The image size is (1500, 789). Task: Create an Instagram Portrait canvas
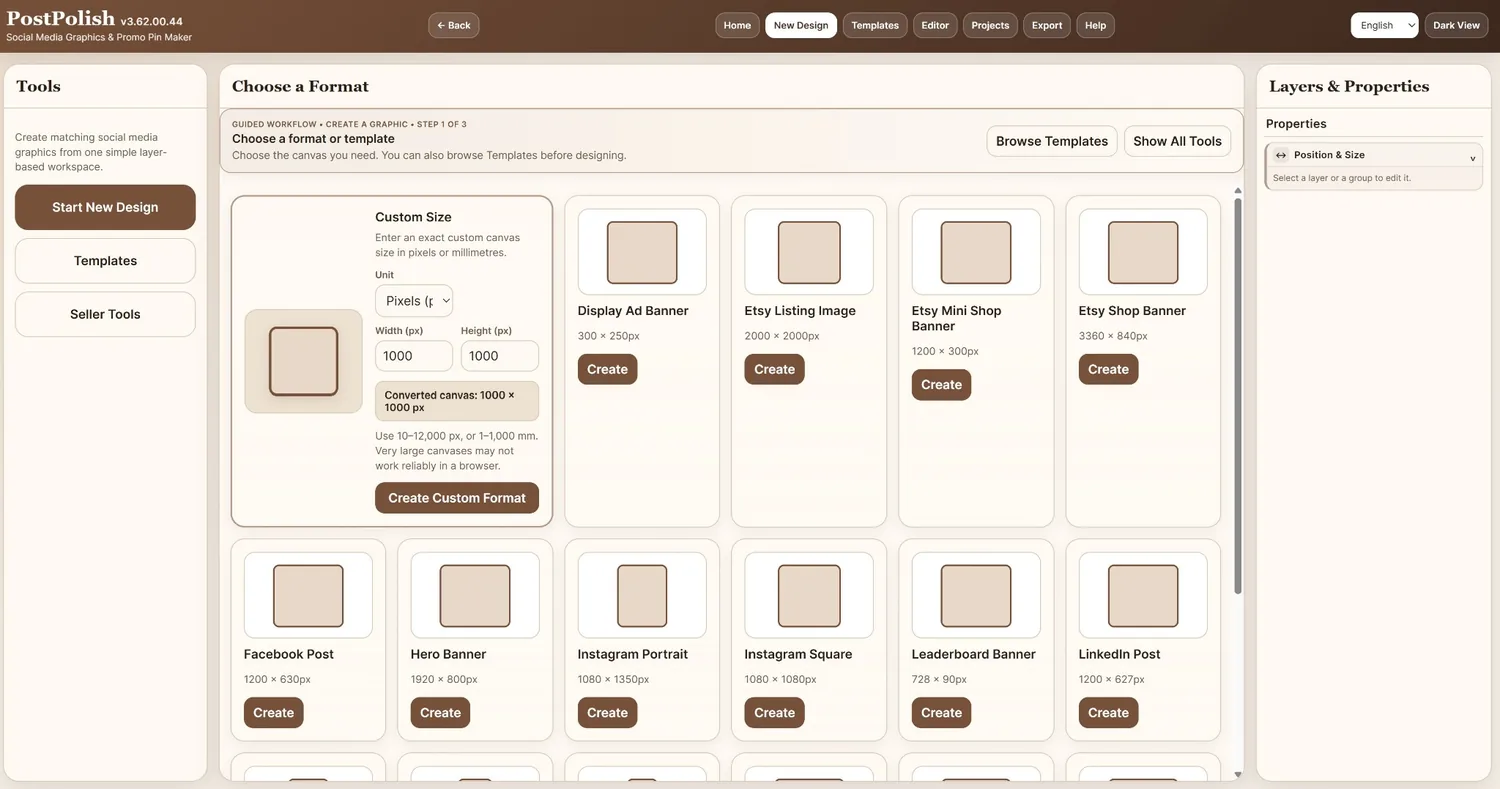[x=607, y=713]
